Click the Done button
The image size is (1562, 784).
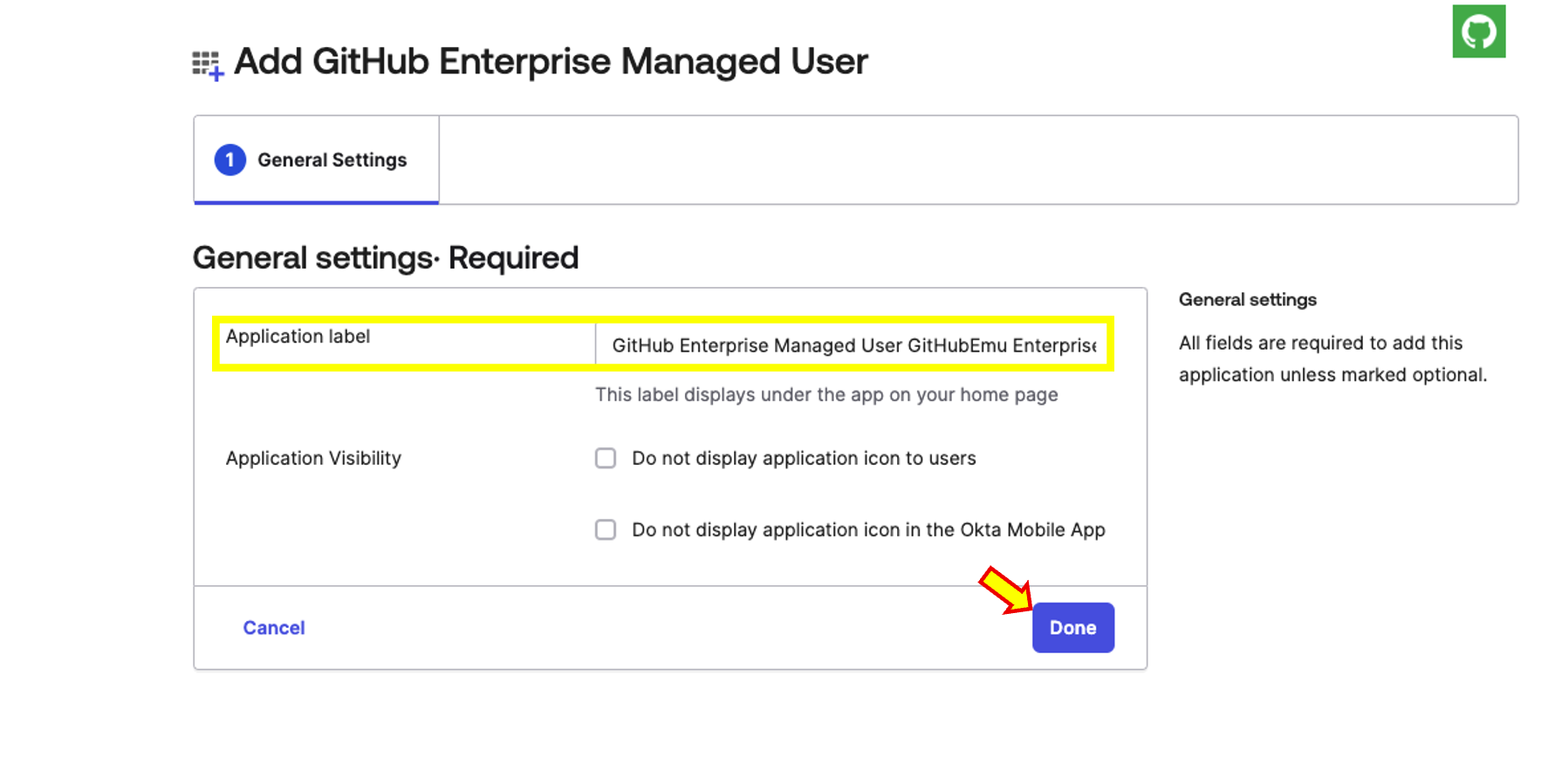point(1073,628)
